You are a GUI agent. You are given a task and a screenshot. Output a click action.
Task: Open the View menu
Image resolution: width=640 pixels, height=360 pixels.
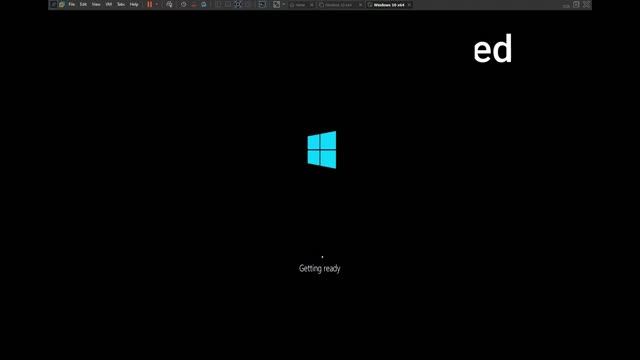pyautogui.click(x=96, y=4)
